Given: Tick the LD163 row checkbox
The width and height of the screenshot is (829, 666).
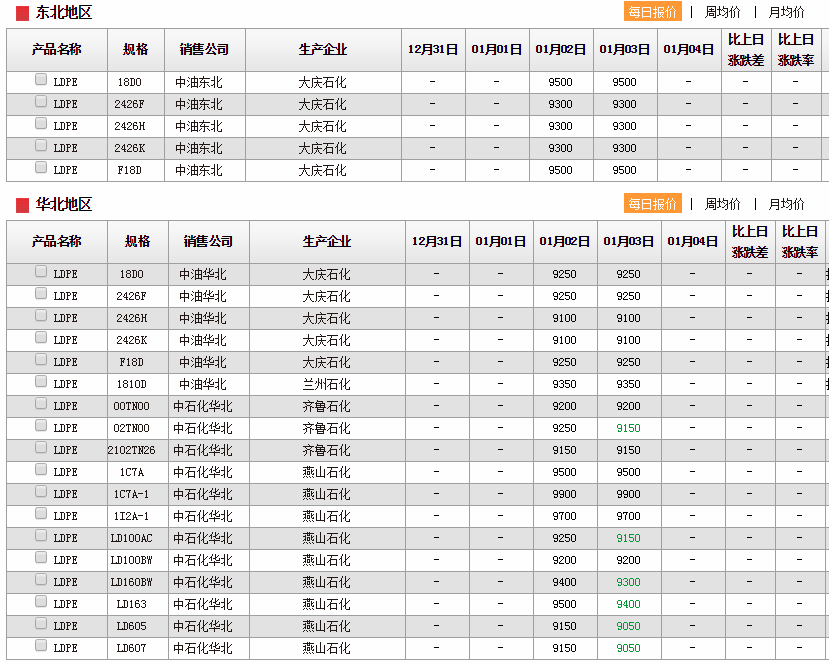Looking at the screenshot, I should (x=41, y=602).
